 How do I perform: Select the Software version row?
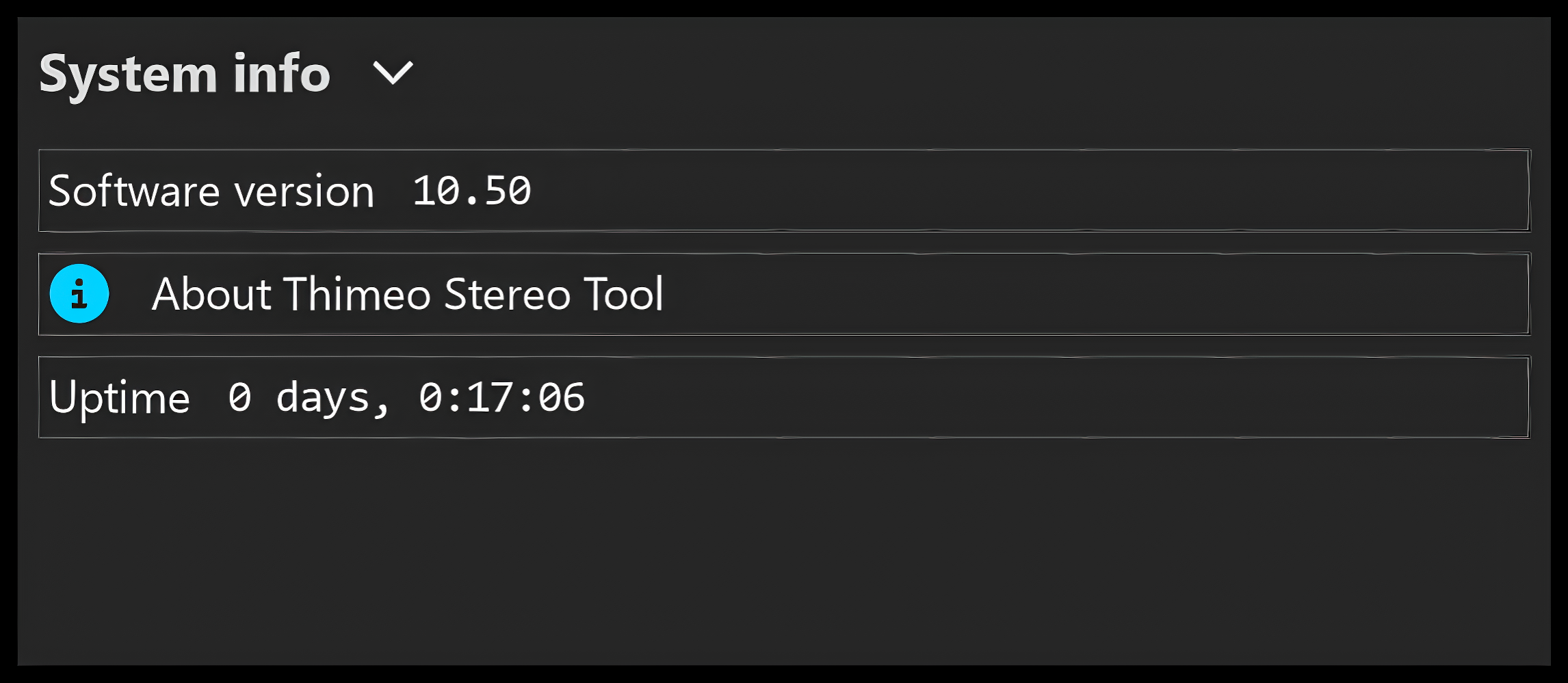click(784, 190)
